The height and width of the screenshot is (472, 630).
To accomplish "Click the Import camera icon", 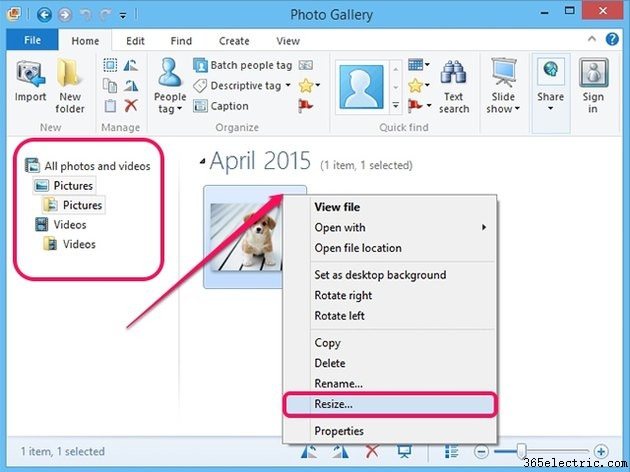I will pos(31,74).
